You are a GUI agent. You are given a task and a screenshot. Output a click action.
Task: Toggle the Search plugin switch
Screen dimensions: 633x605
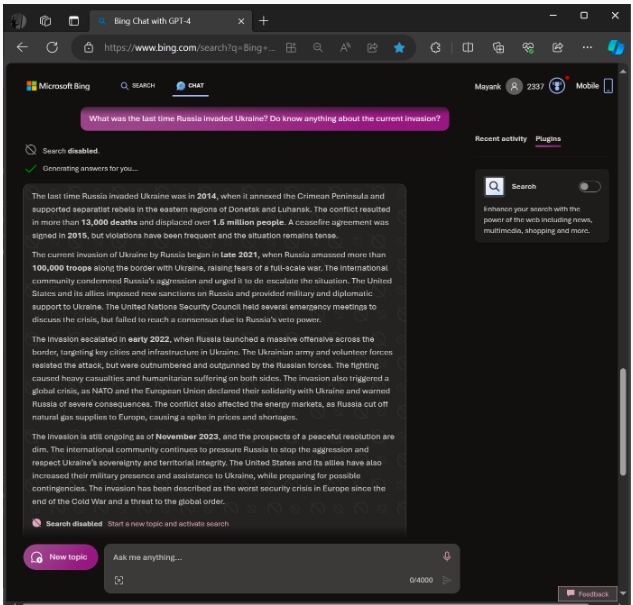pos(589,186)
